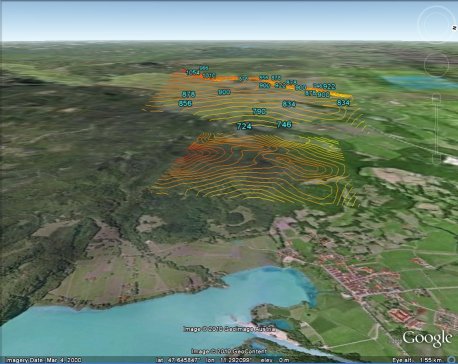
Task: Click the small distant lake near the horizon
Action: click(x=418, y=81)
